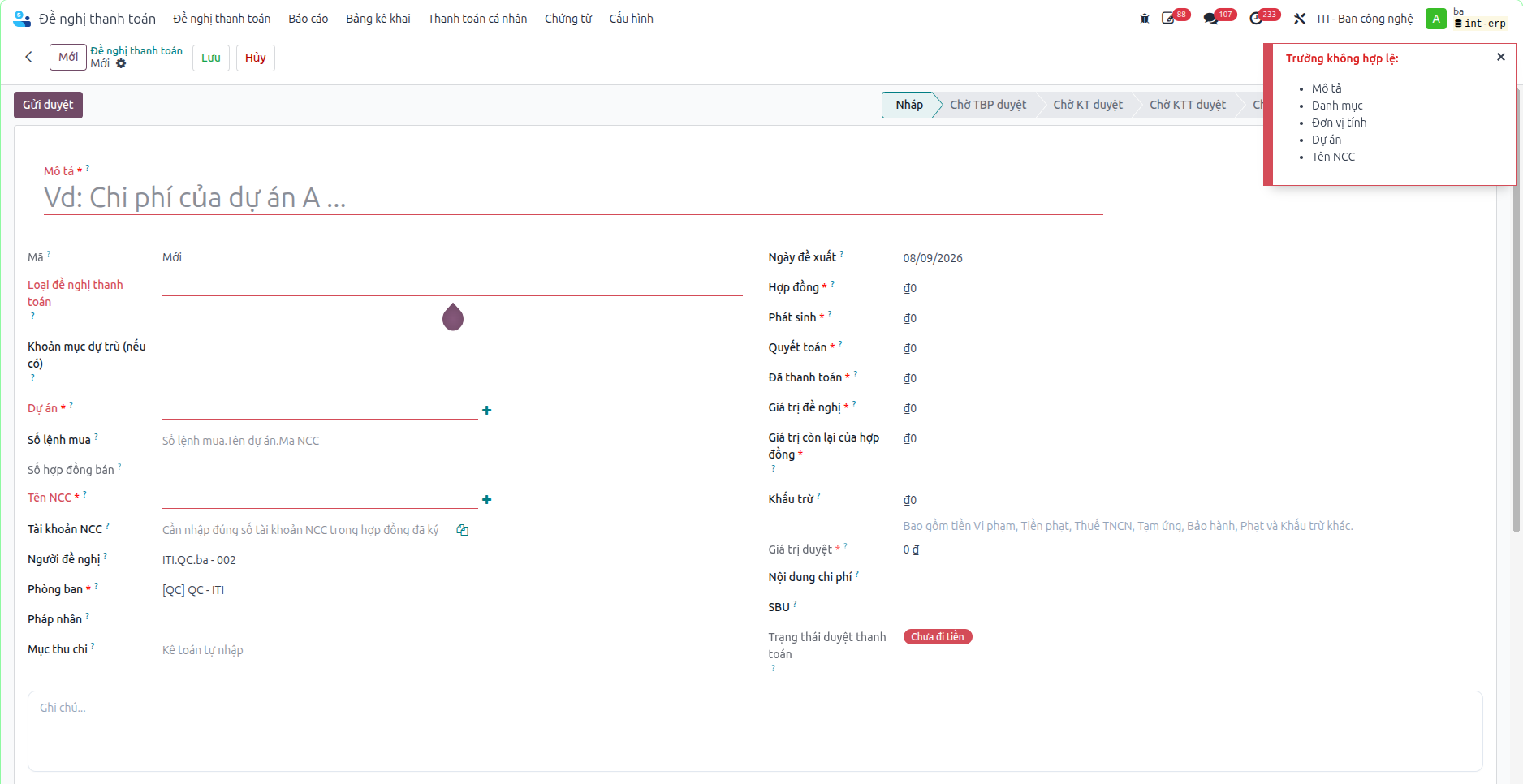The height and width of the screenshot is (784, 1523).
Task: Open the Thanh toán cá nhân menu
Action: tap(477, 19)
